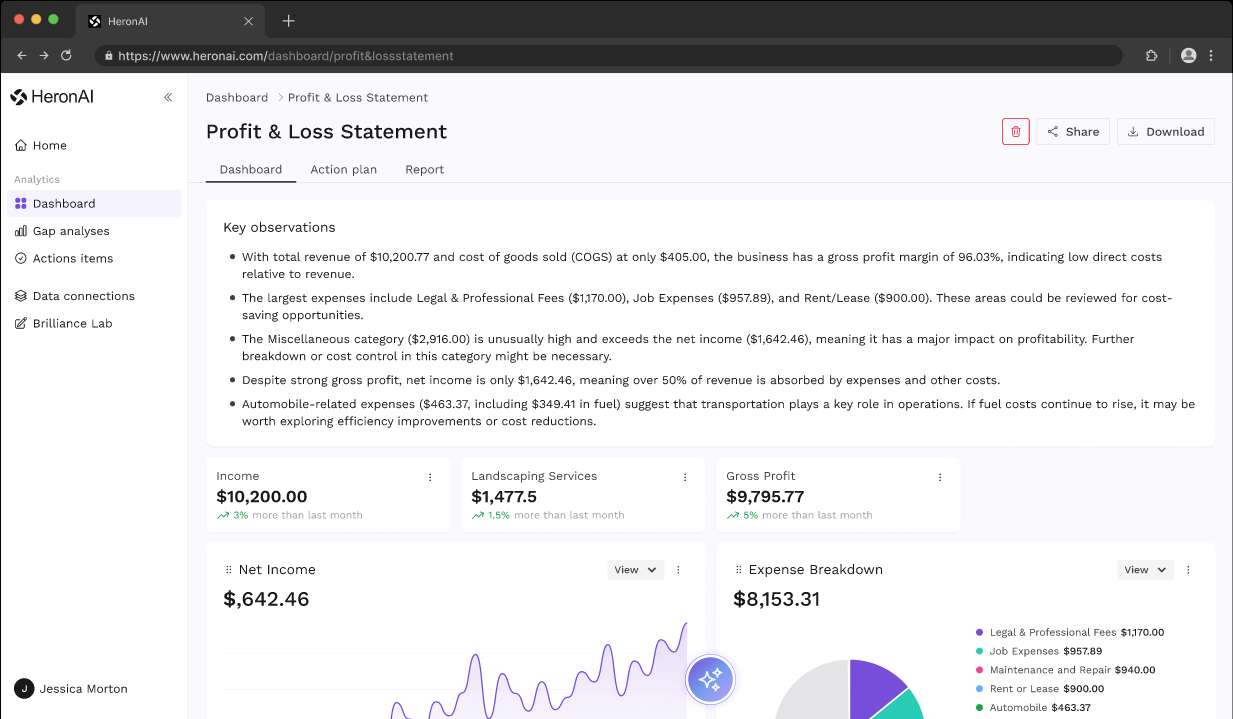The image size is (1233, 719).
Task: Click the Home house icon
Action: click(x=21, y=145)
